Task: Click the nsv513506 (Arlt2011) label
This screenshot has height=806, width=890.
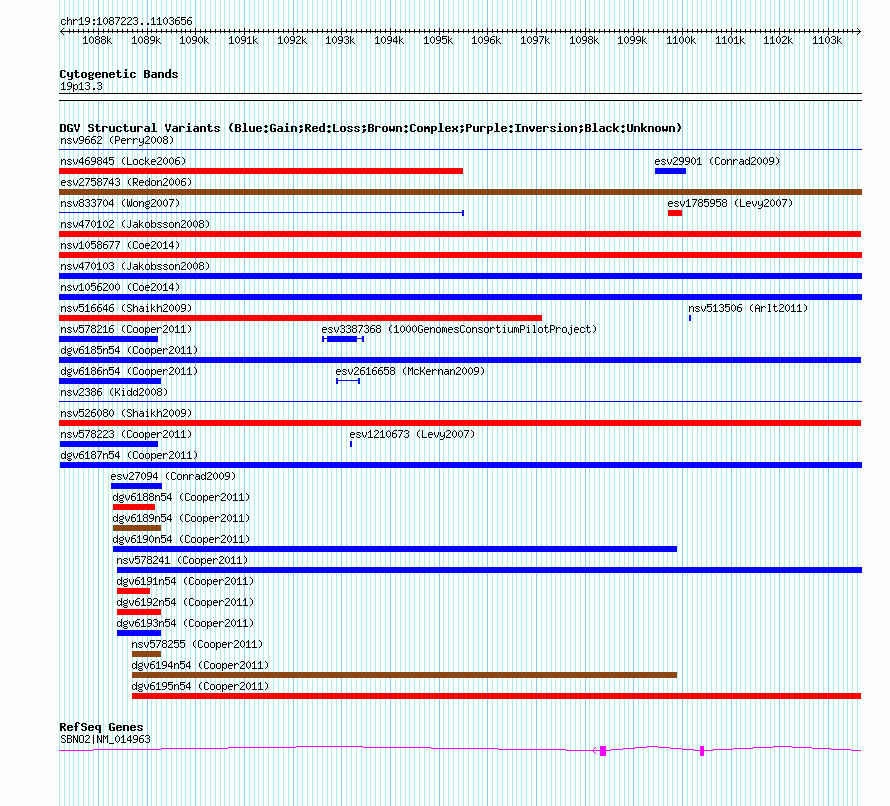Action: coord(748,308)
